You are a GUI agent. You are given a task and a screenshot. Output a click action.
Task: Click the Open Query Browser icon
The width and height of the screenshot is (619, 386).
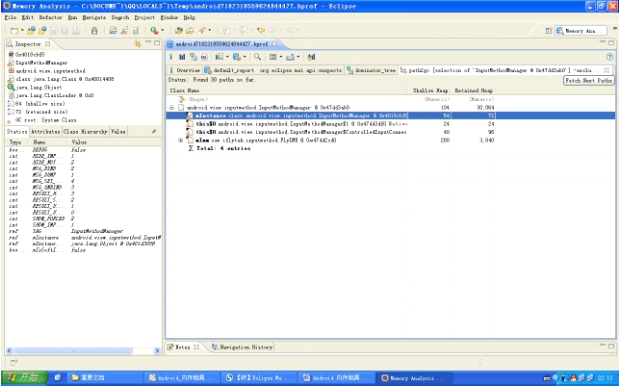coord(236,57)
